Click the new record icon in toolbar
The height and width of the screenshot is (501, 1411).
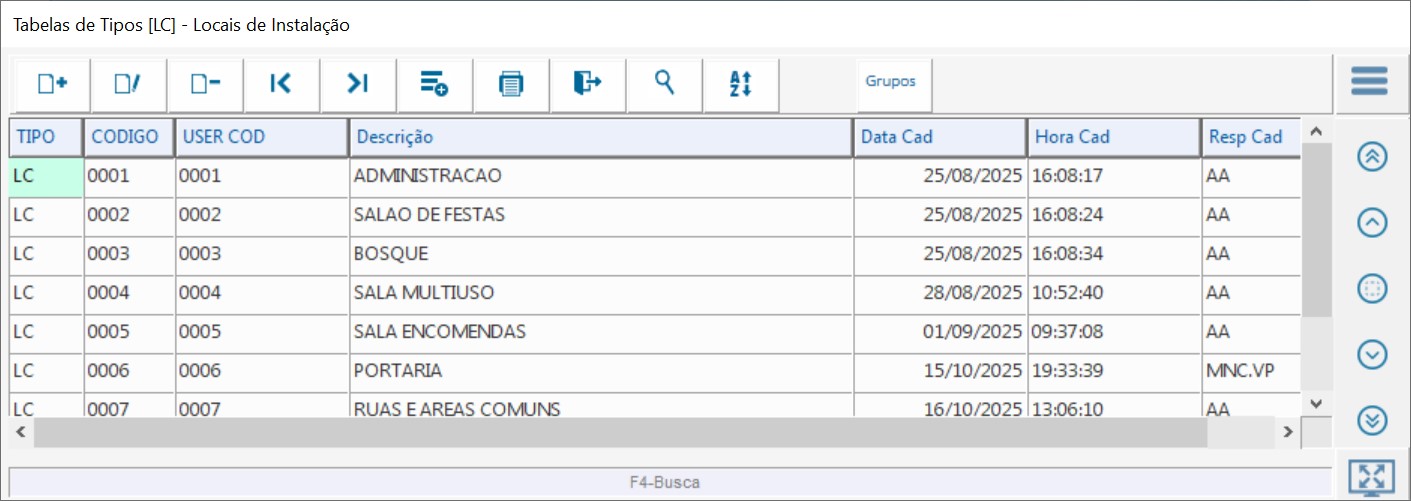click(x=51, y=84)
